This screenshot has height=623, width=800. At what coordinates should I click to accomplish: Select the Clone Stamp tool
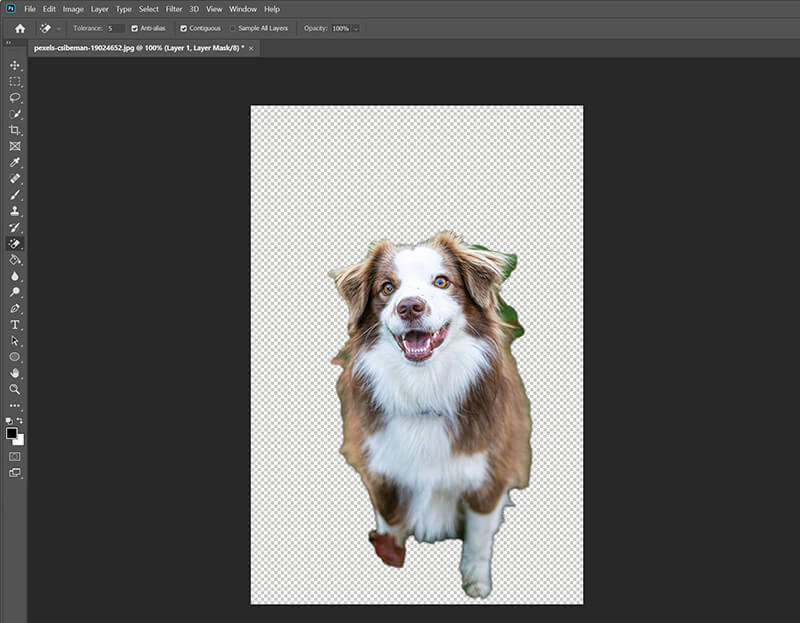pos(14,209)
